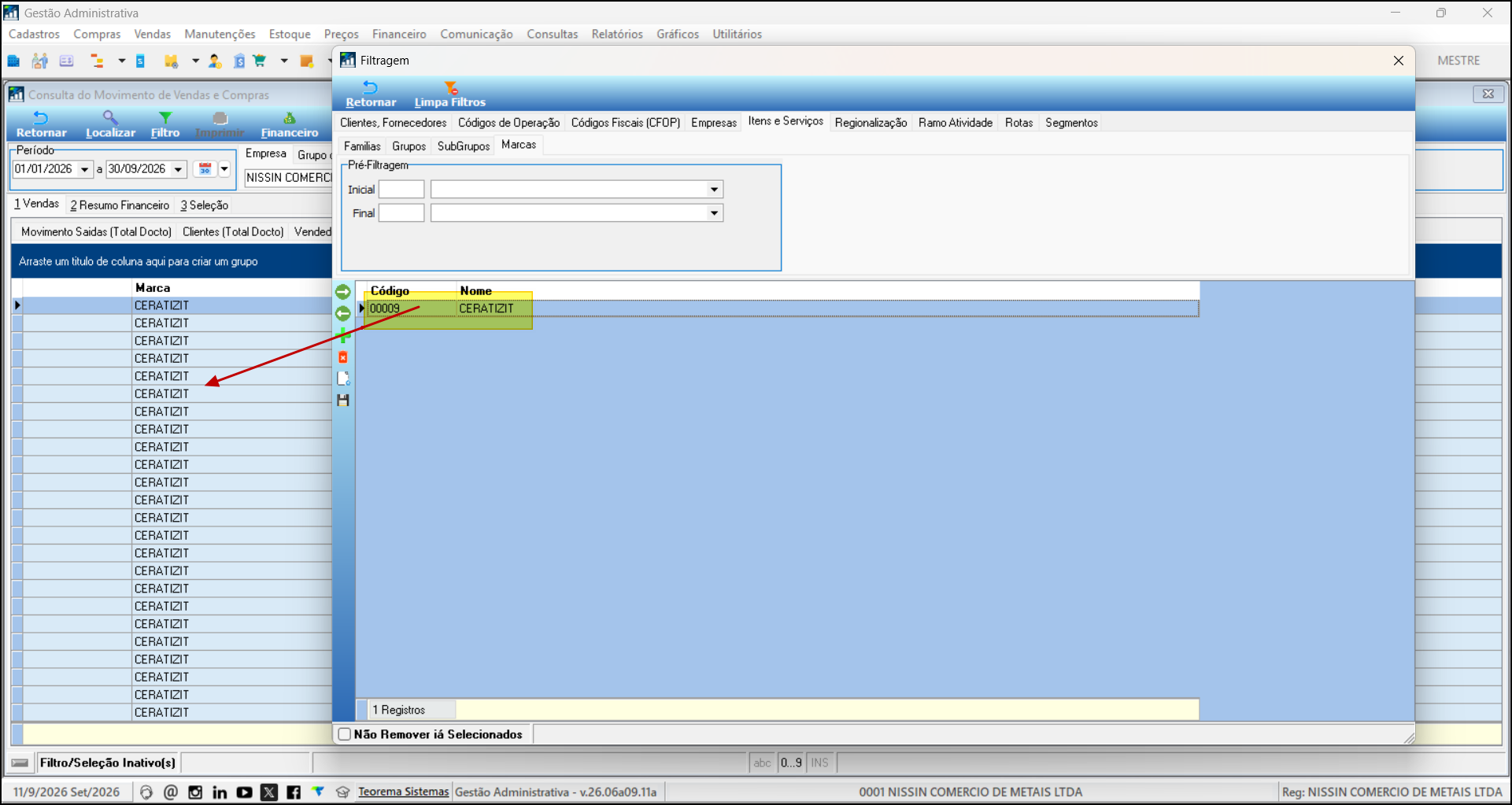Click the Final code input field
Viewport: 1512px width, 805px height.
click(x=401, y=213)
